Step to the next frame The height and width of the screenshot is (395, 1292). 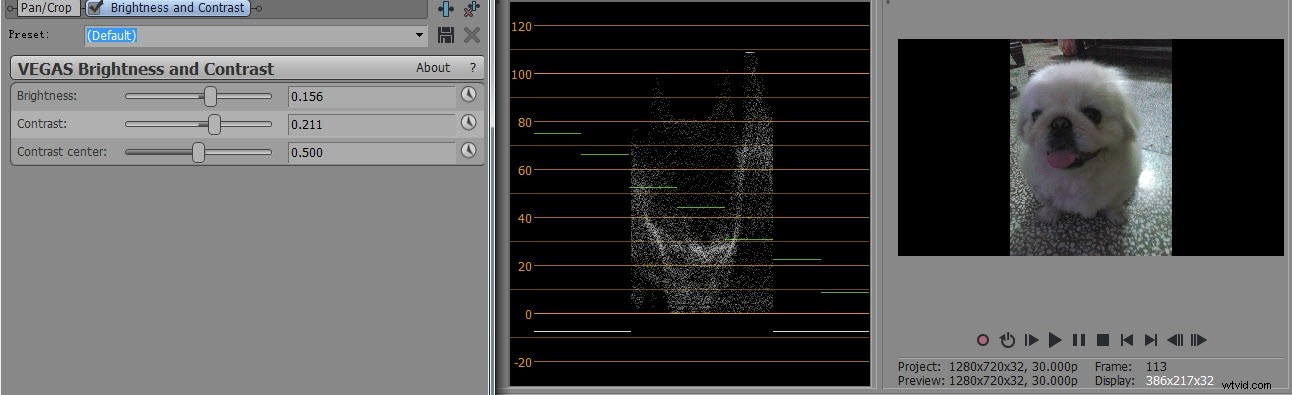pos(1199,340)
